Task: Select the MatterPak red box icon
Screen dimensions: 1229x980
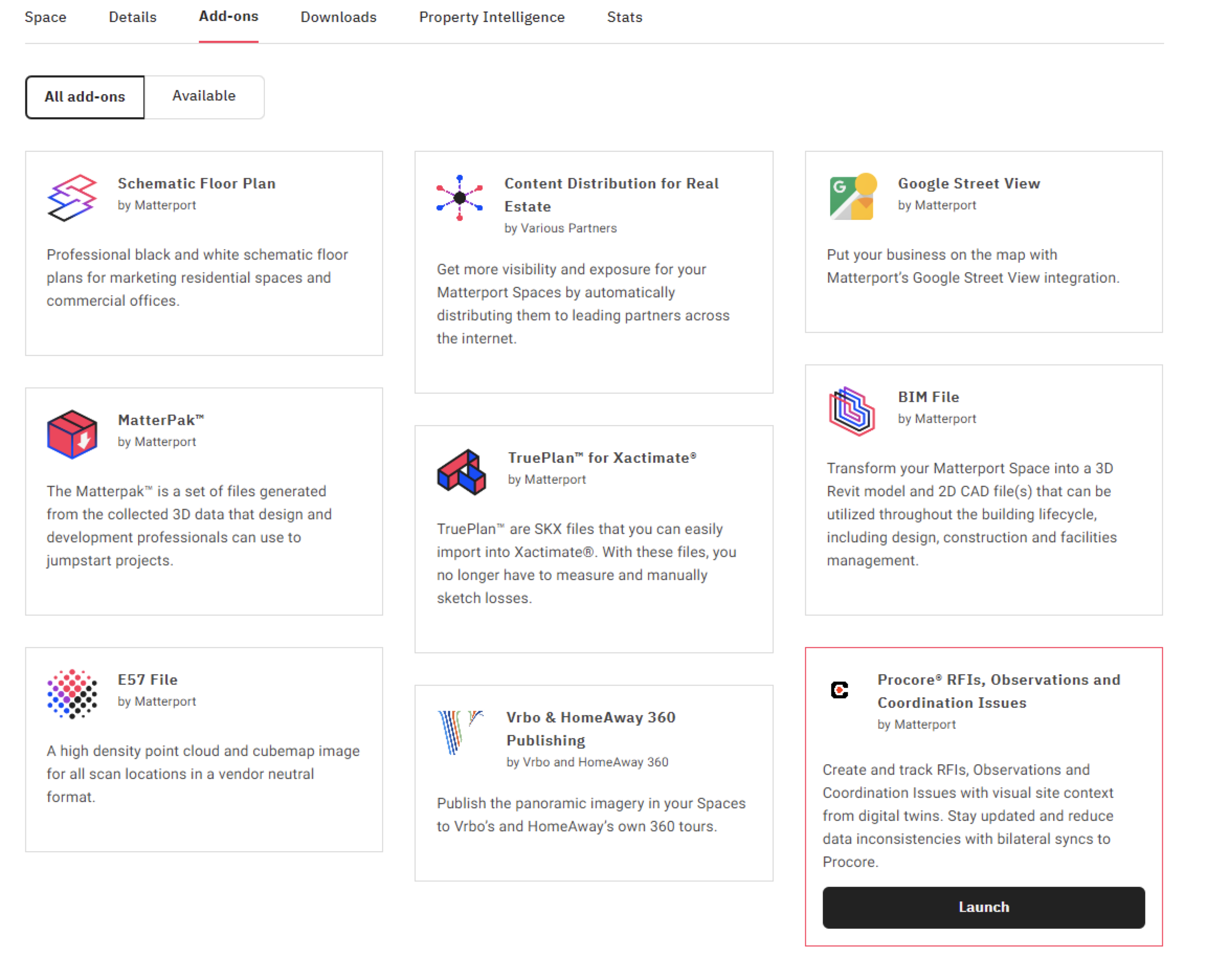Action: tap(72, 435)
